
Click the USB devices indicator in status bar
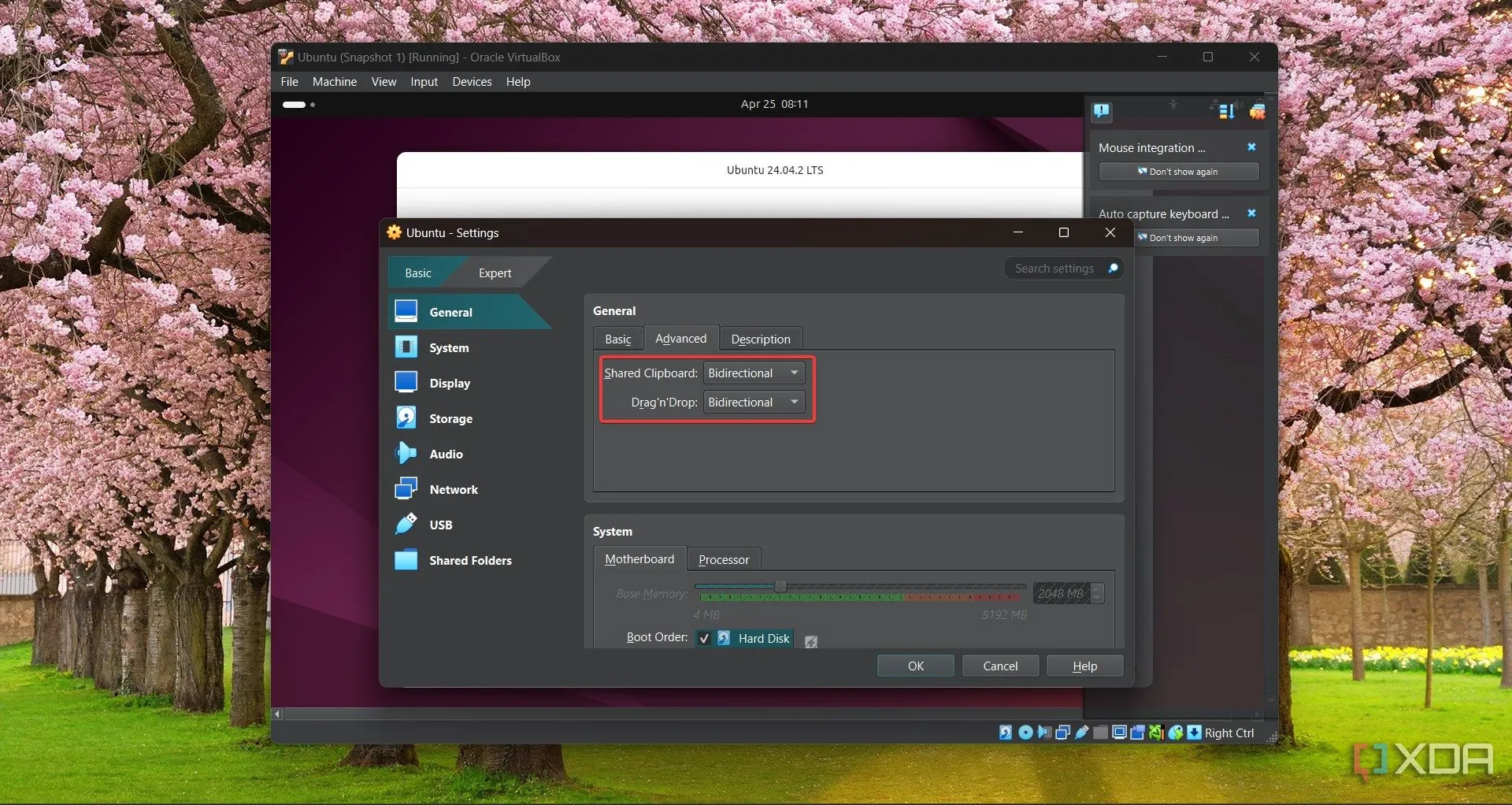point(1082,733)
